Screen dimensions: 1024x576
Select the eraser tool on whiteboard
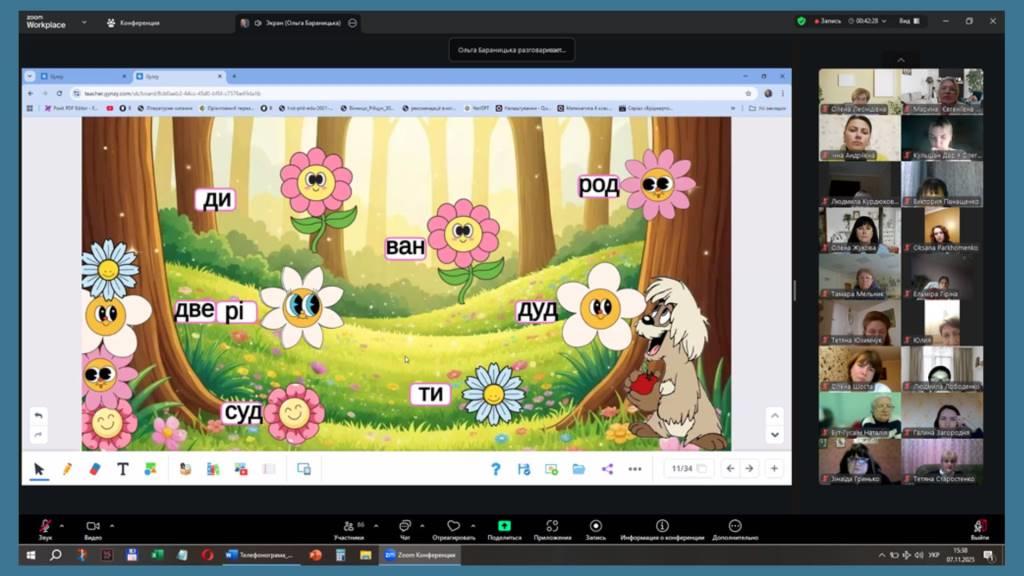tap(95, 468)
